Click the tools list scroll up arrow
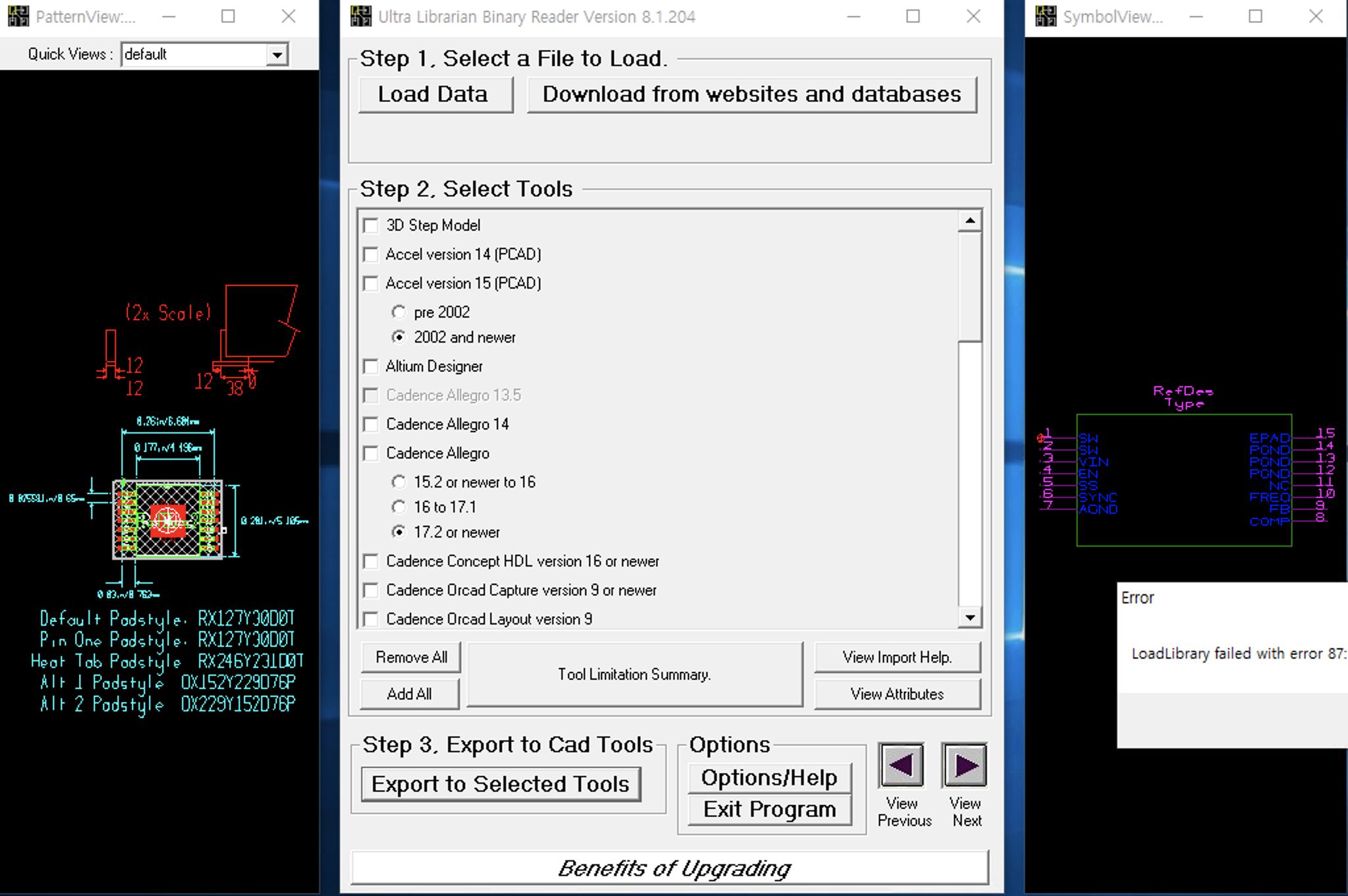 970,221
